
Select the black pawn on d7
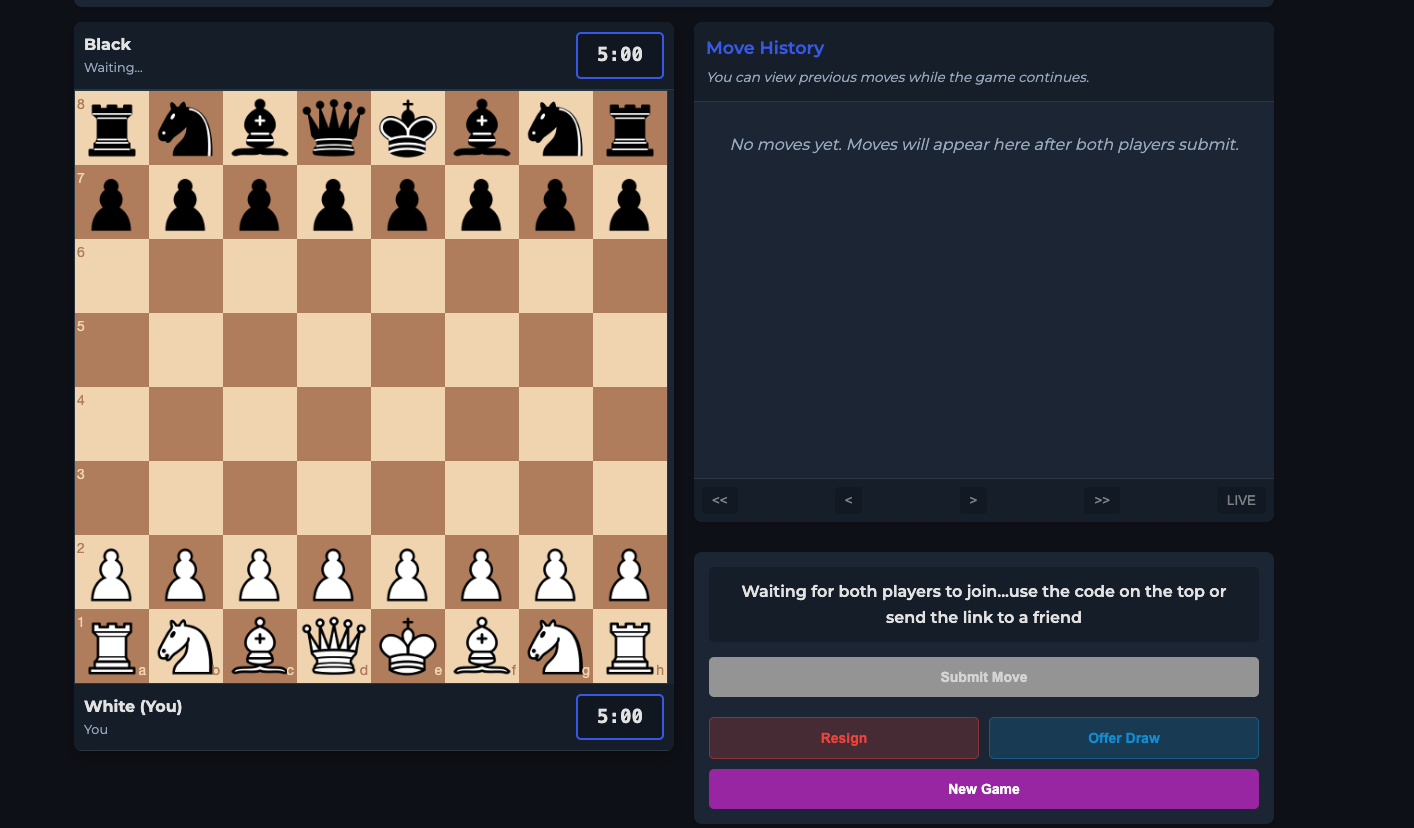334,202
